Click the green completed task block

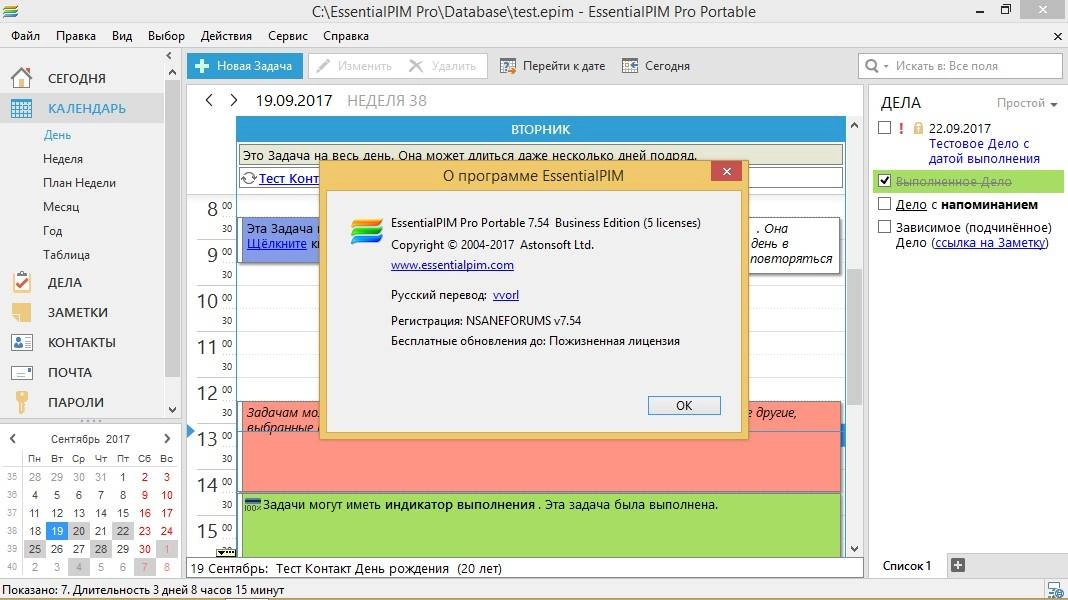point(541,525)
